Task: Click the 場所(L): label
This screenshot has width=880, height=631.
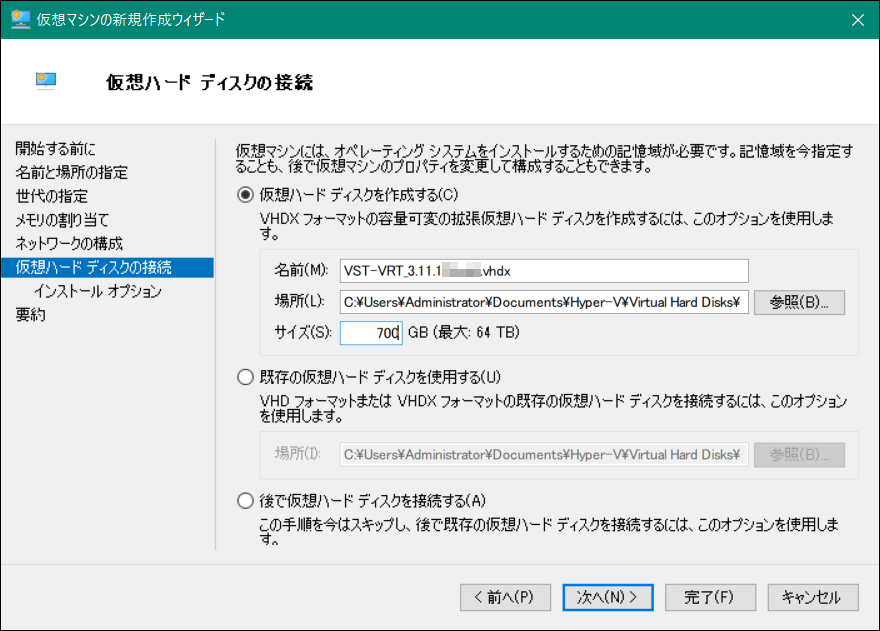Action: point(299,301)
